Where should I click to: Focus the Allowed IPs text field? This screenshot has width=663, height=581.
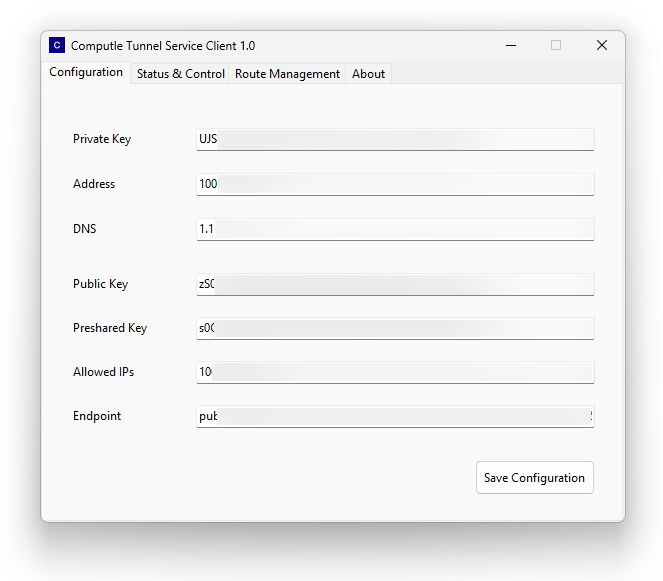coord(395,372)
